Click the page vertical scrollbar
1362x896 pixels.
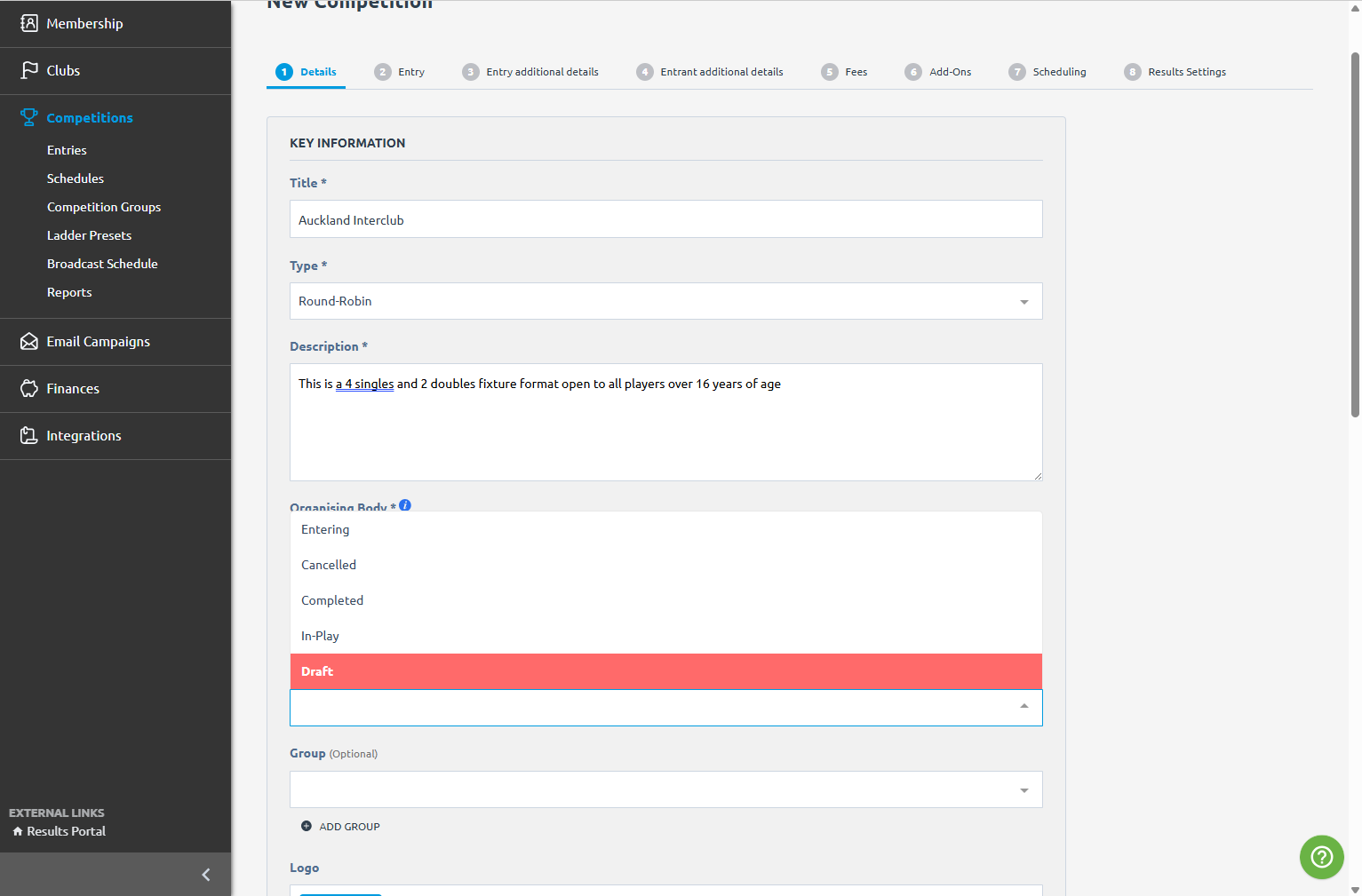tap(1355, 235)
